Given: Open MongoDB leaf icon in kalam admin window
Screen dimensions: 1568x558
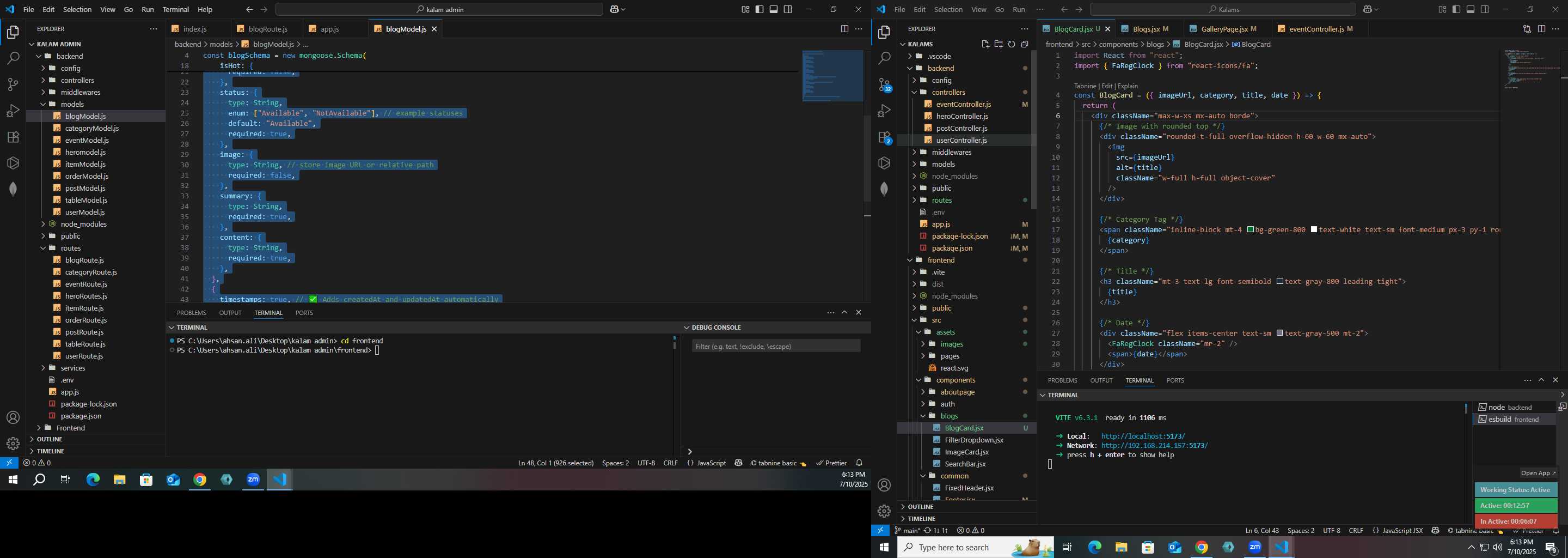Looking at the screenshot, I should click(13, 189).
